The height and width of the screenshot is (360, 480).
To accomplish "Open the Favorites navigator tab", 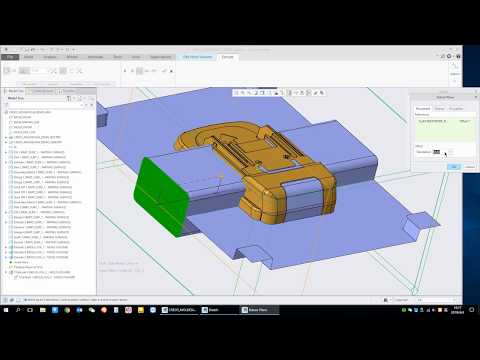I will pyautogui.click(x=68, y=91).
